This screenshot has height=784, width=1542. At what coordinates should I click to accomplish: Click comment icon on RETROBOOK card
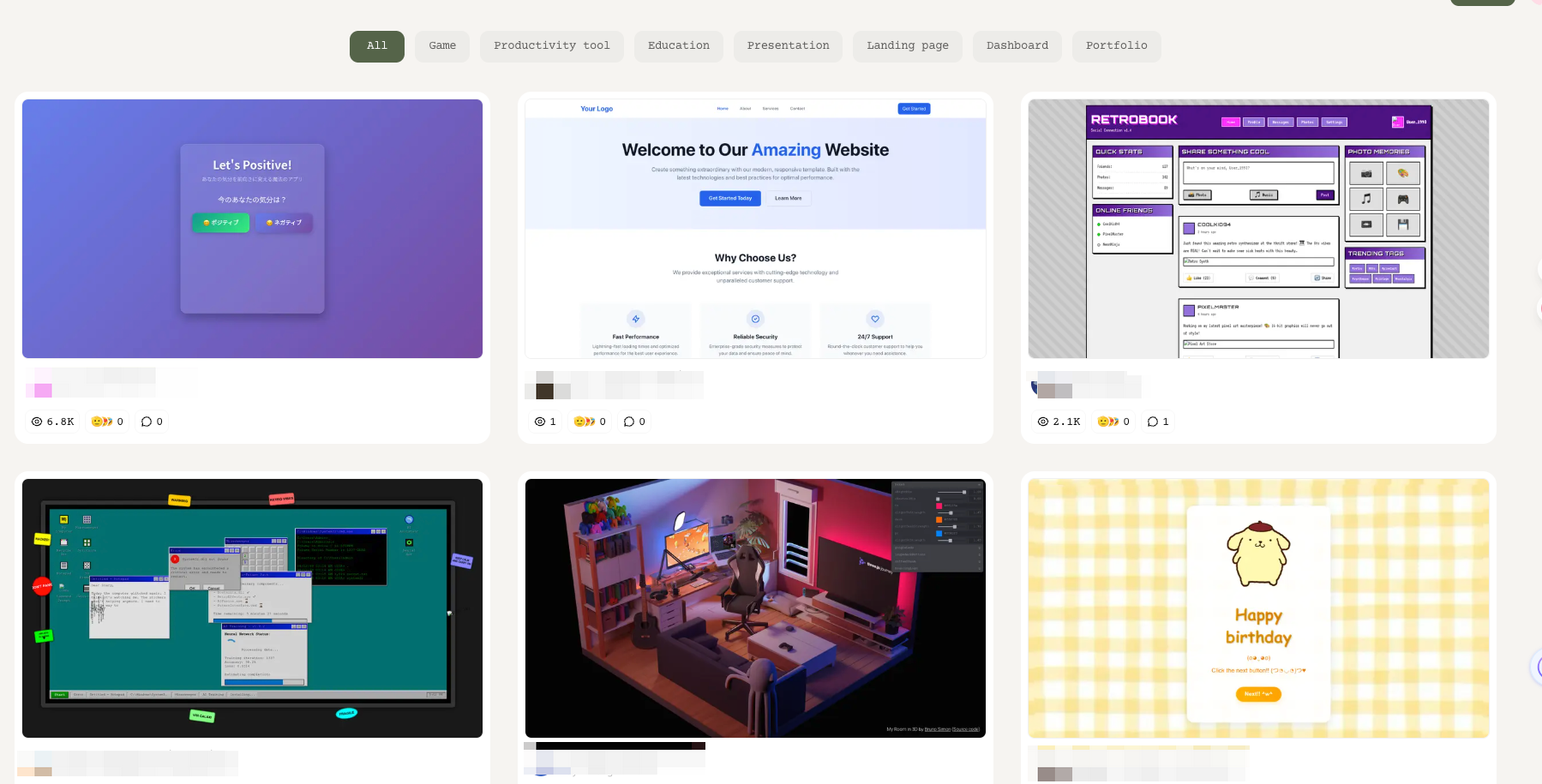[1153, 422]
